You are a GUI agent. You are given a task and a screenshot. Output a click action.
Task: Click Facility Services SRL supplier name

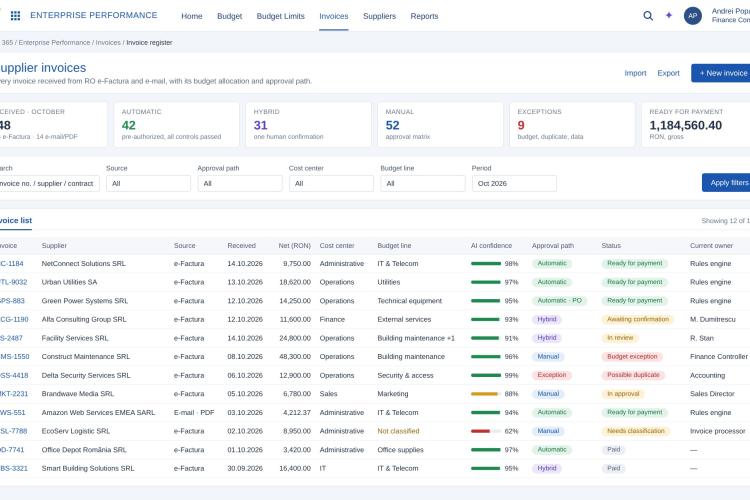click(x=75, y=338)
